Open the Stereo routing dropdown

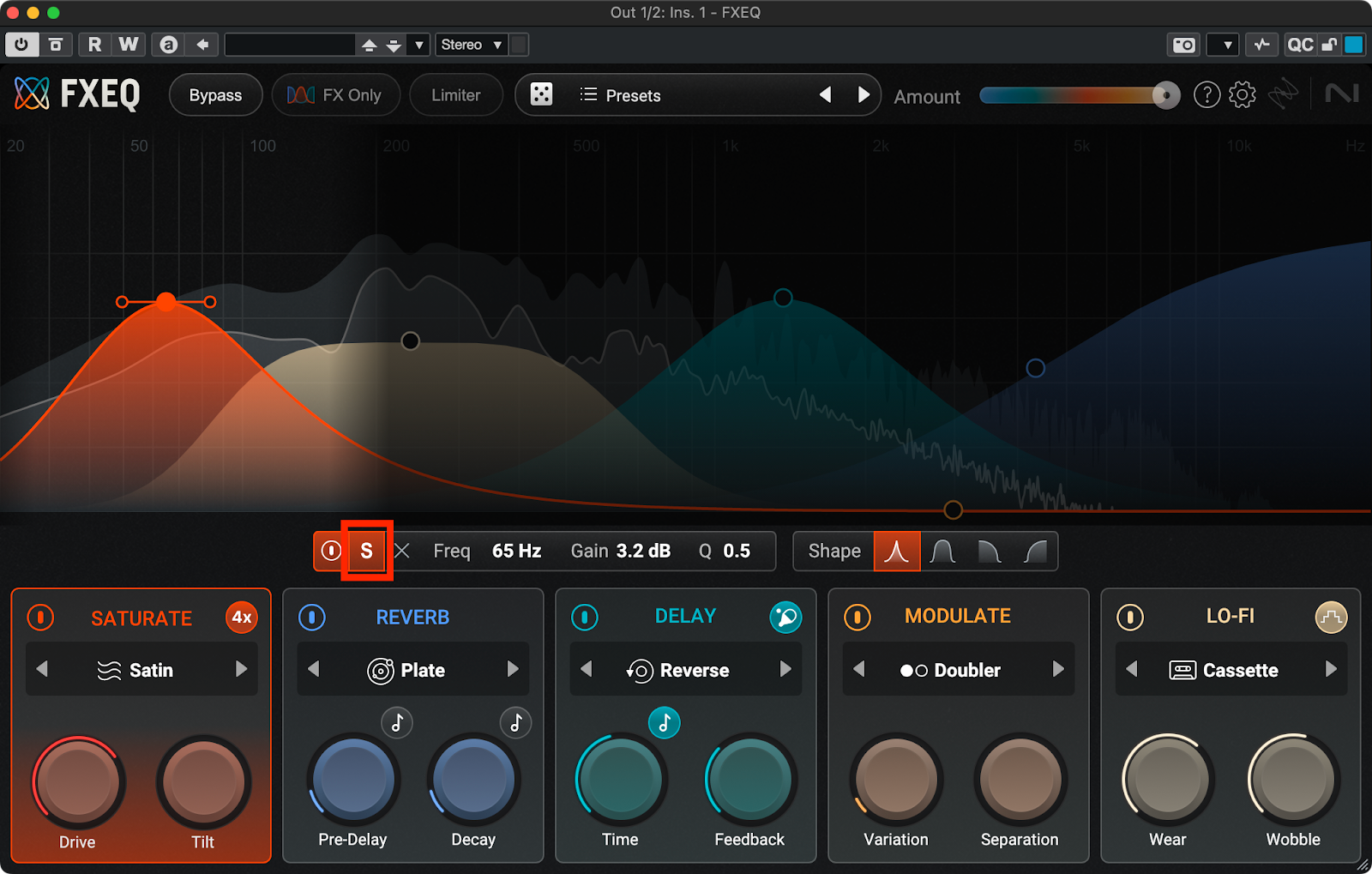pyautogui.click(x=471, y=45)
